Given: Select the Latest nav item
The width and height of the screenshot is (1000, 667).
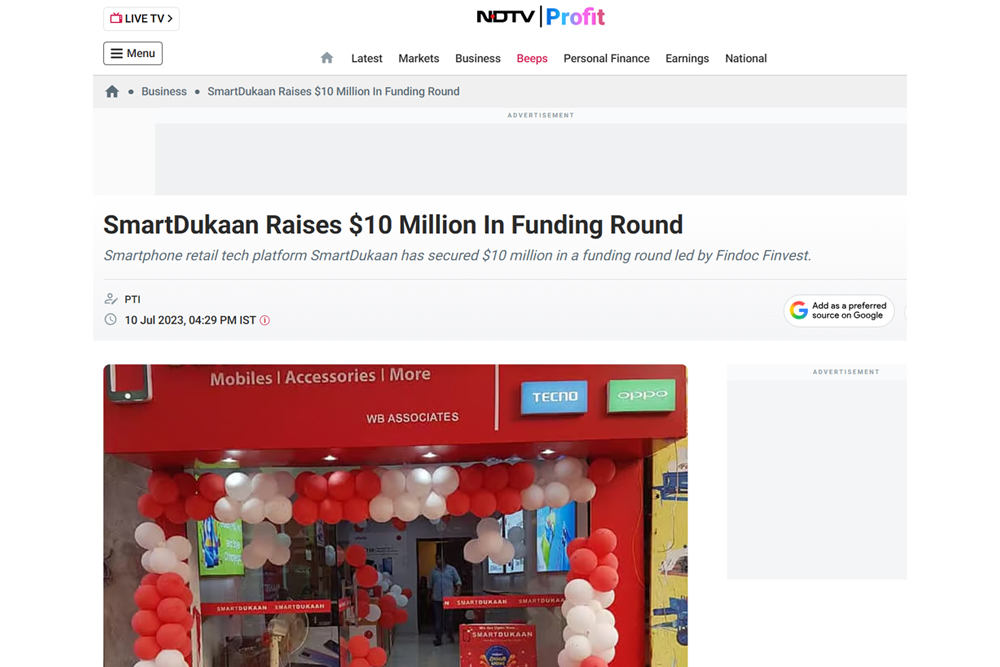Looking at the screenshot, I should point(367,59).
